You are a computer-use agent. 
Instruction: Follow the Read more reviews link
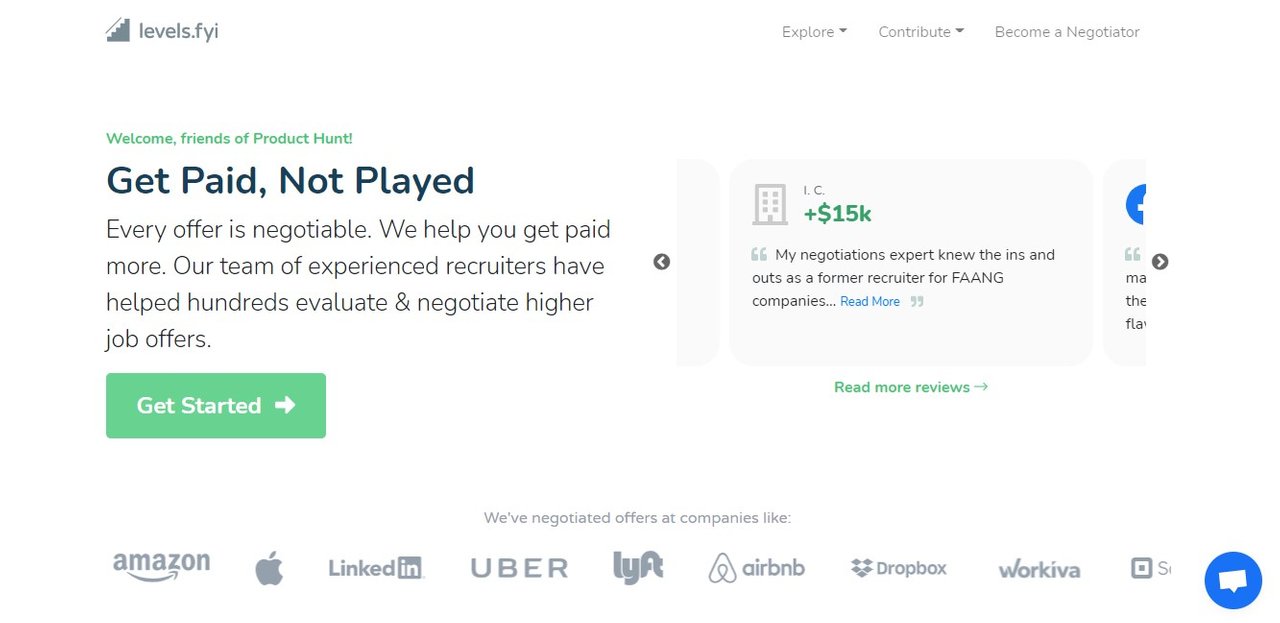(911, 387)
